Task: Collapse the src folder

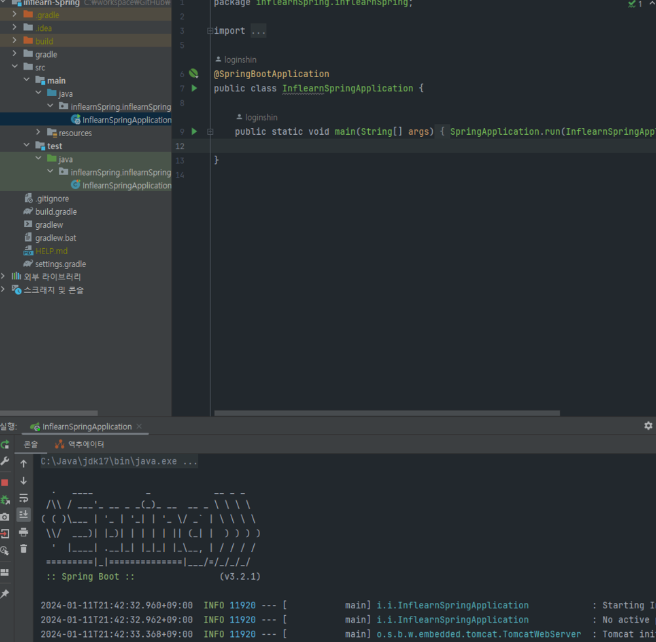Action: pos(15,67)
